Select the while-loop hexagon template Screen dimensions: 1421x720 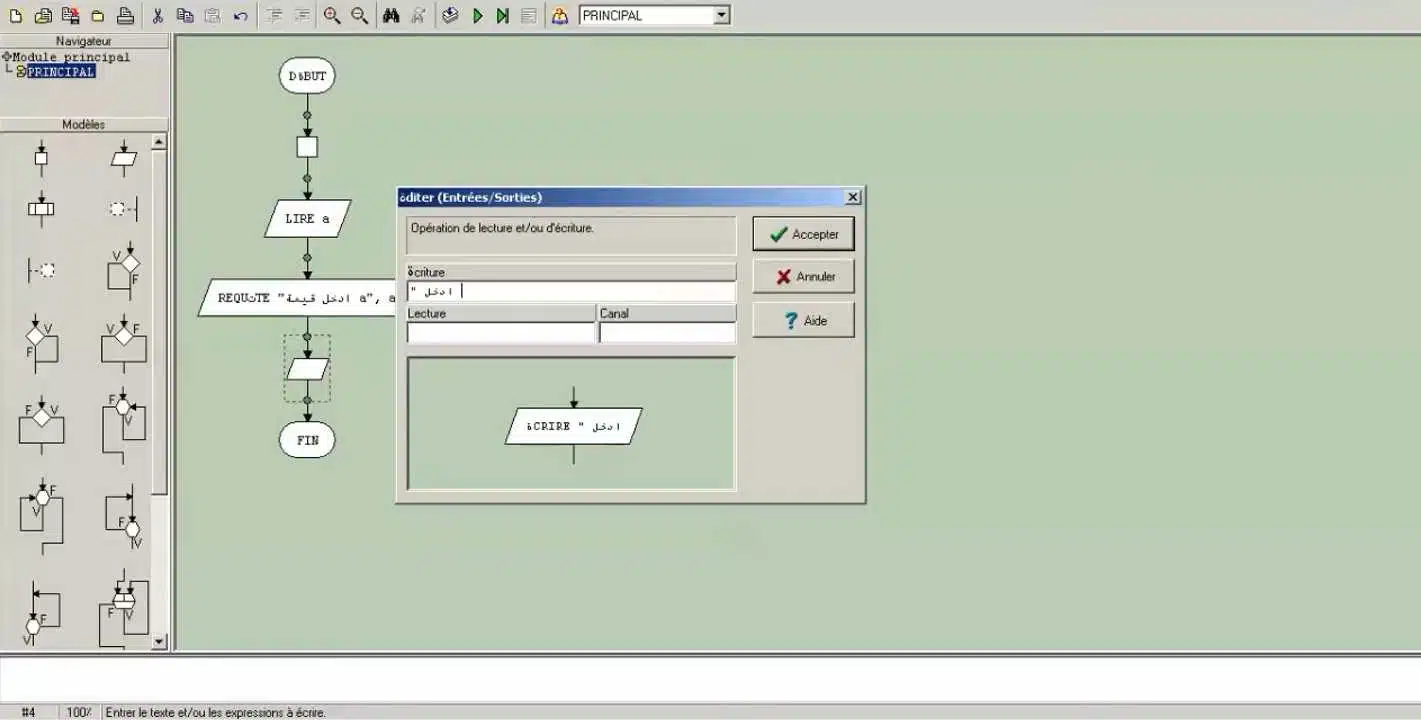123,427
